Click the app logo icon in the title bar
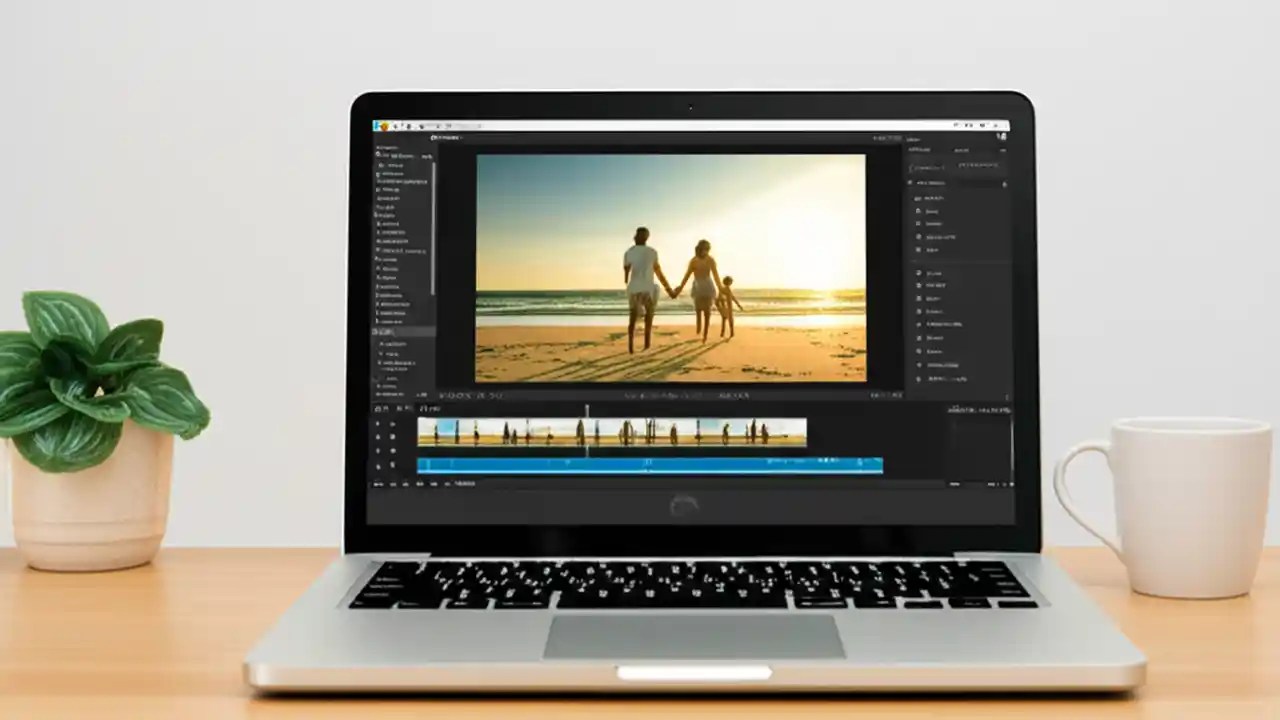Screen dimensions: 1280x720 pyautogui.click(x=383, y=126)
